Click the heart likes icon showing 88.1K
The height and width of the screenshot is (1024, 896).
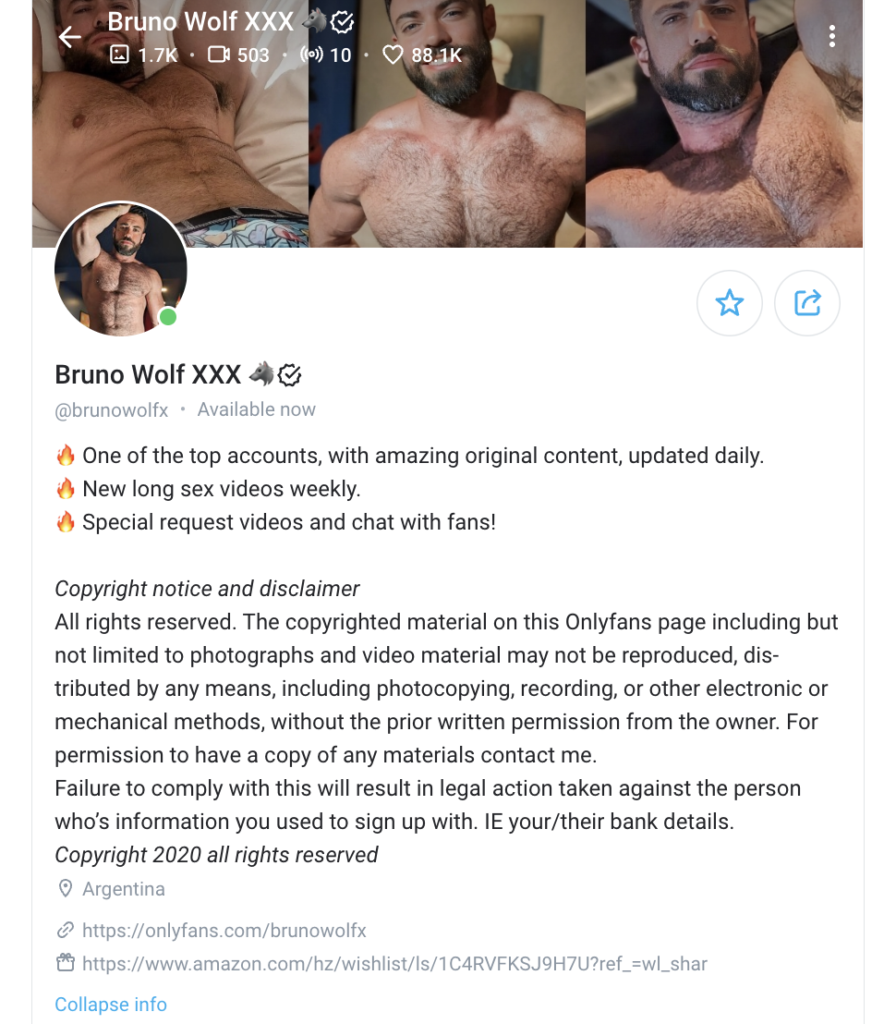click(x=393, y=55)
